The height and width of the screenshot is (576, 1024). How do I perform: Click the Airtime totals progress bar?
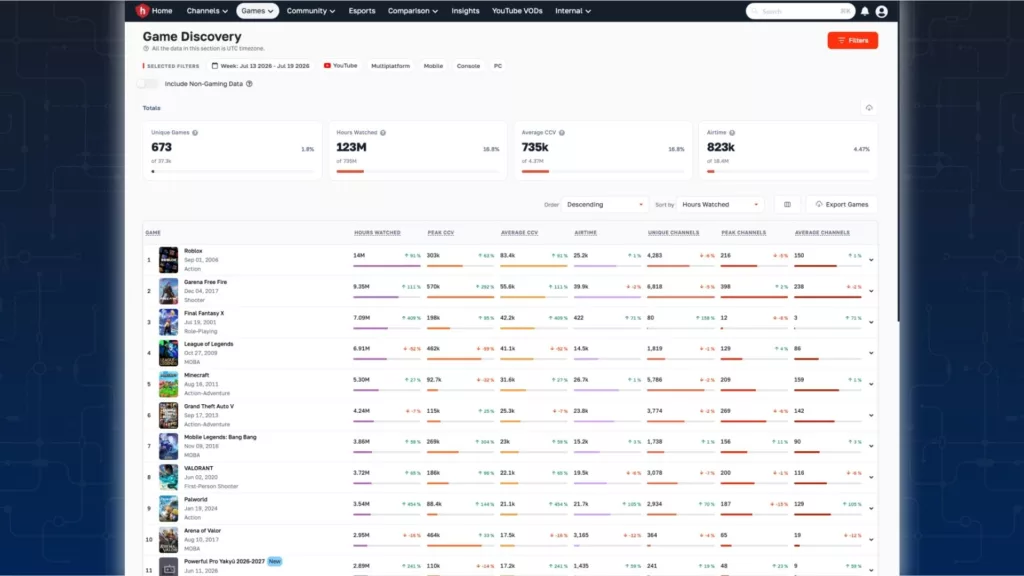pos(788,171)
